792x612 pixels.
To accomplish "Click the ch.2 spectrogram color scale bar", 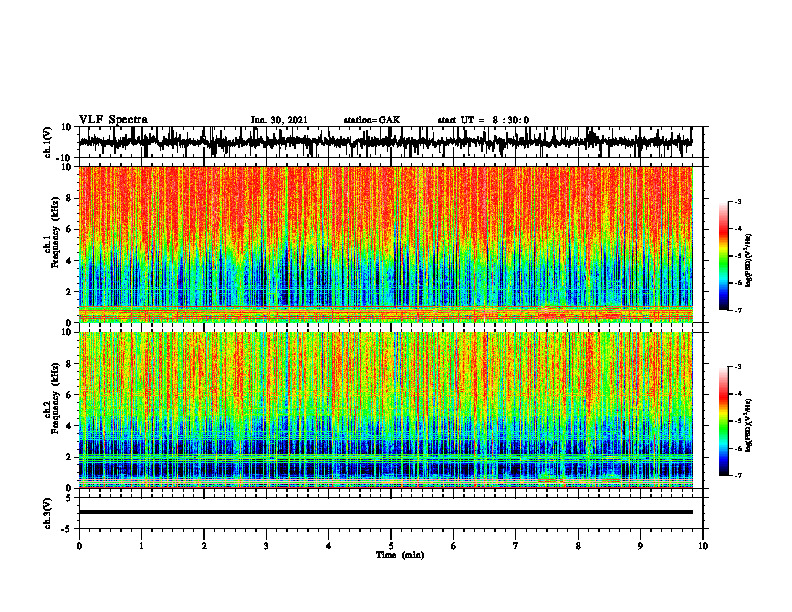I will [723, 421].
